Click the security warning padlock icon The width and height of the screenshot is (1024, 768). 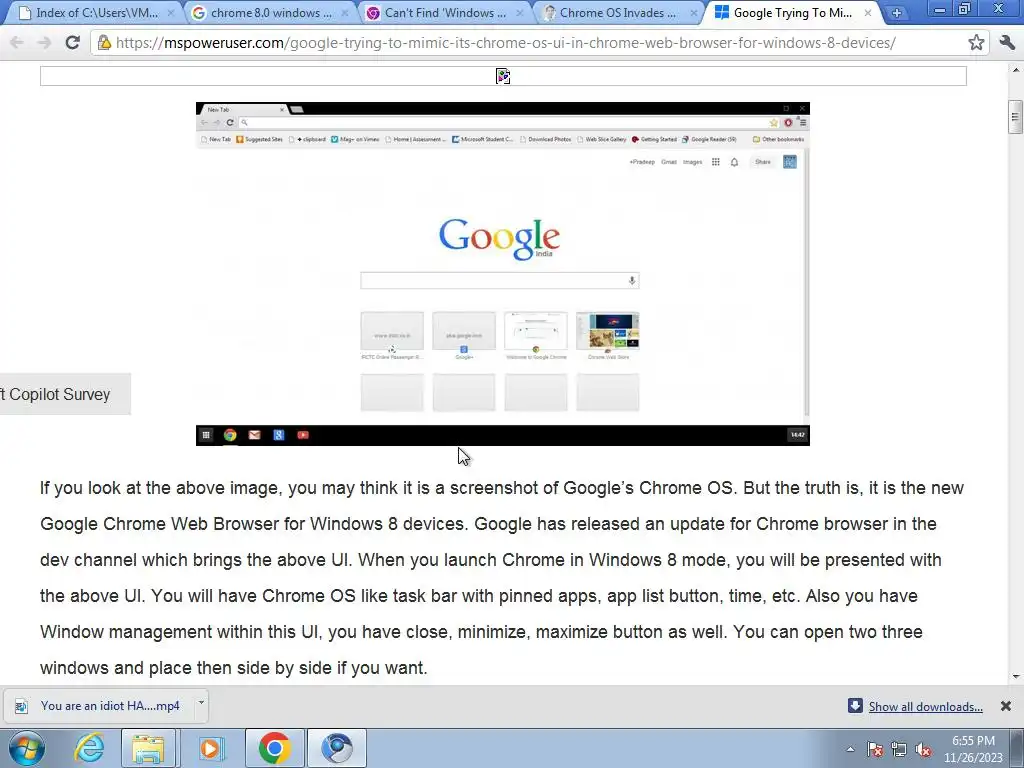(x=104, y=43)
